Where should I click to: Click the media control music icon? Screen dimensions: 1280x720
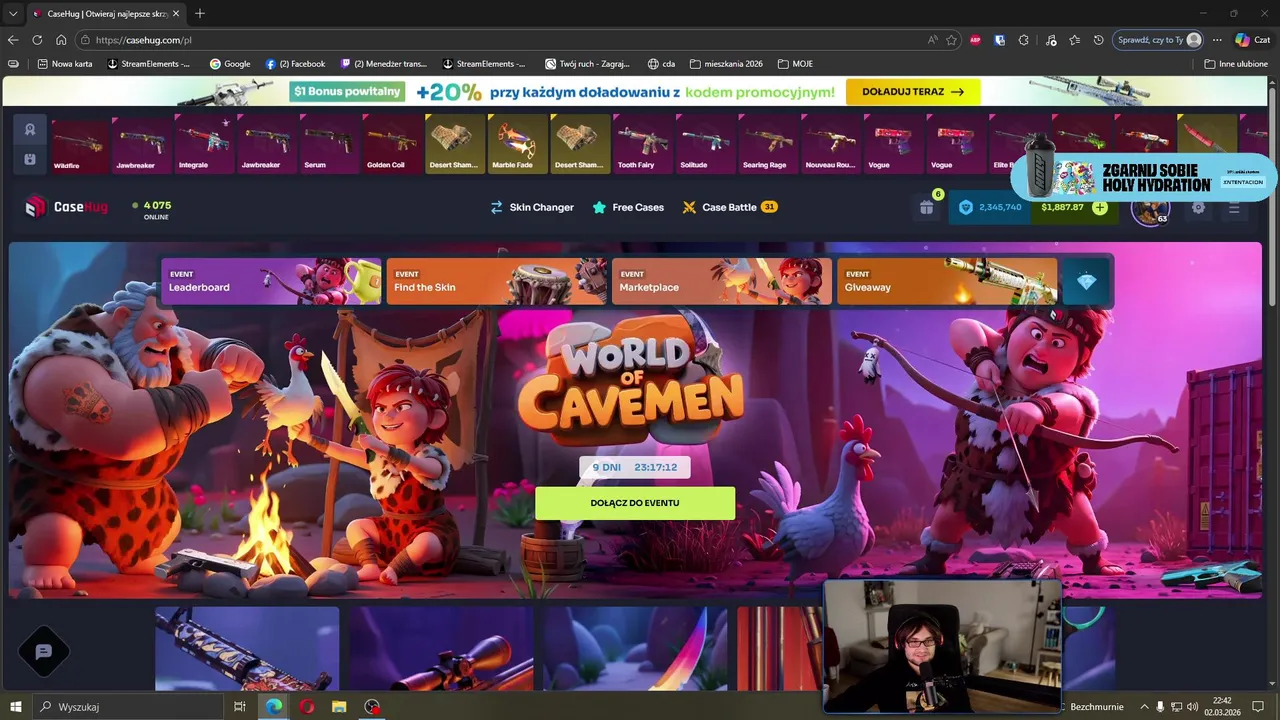tap(1050, 40)
